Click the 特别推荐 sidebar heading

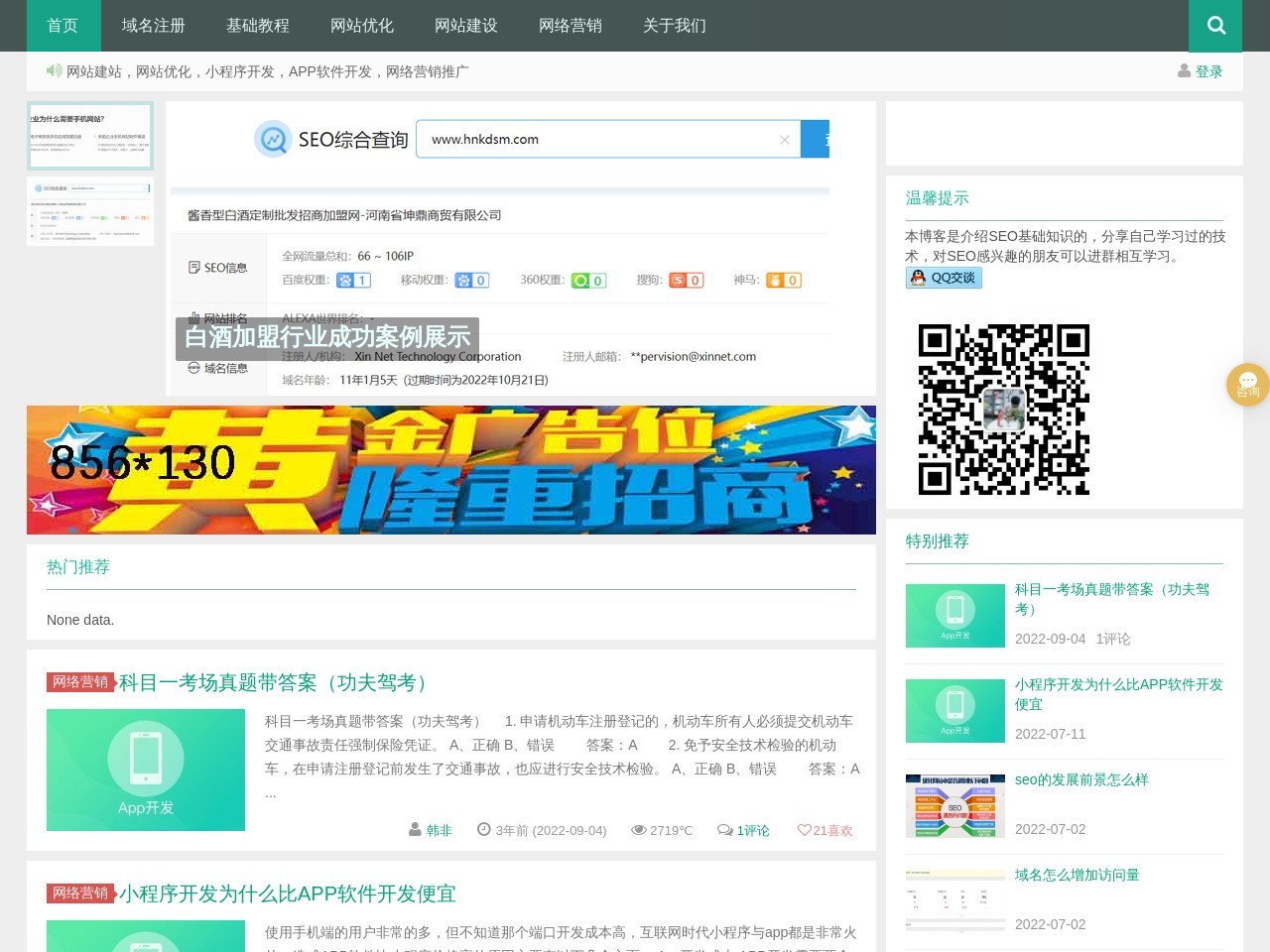click(938, 541)
